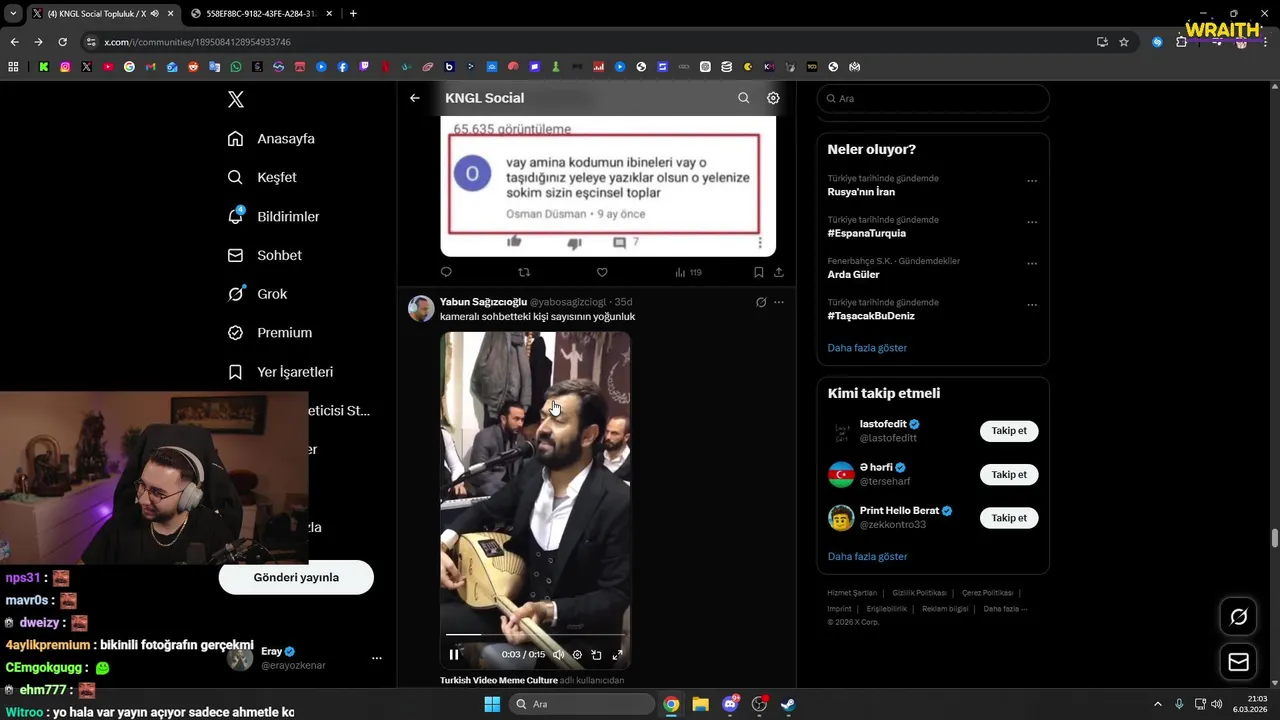Click the page vertical scrollbar thumb
This screenshot has width=1280, height=720.
click(1275, 538)
